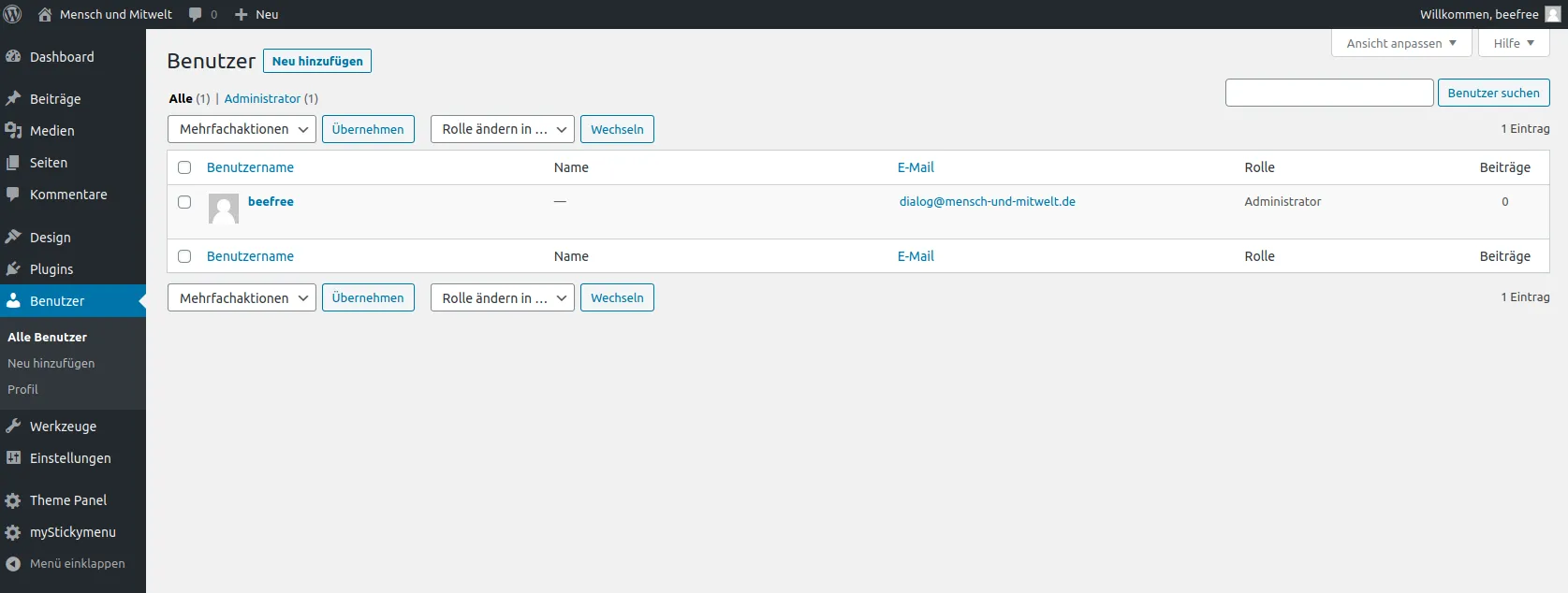Screen dimensions: 1568x593
Task: Select the checkbox for user beefree
Action: click(184, 202)
